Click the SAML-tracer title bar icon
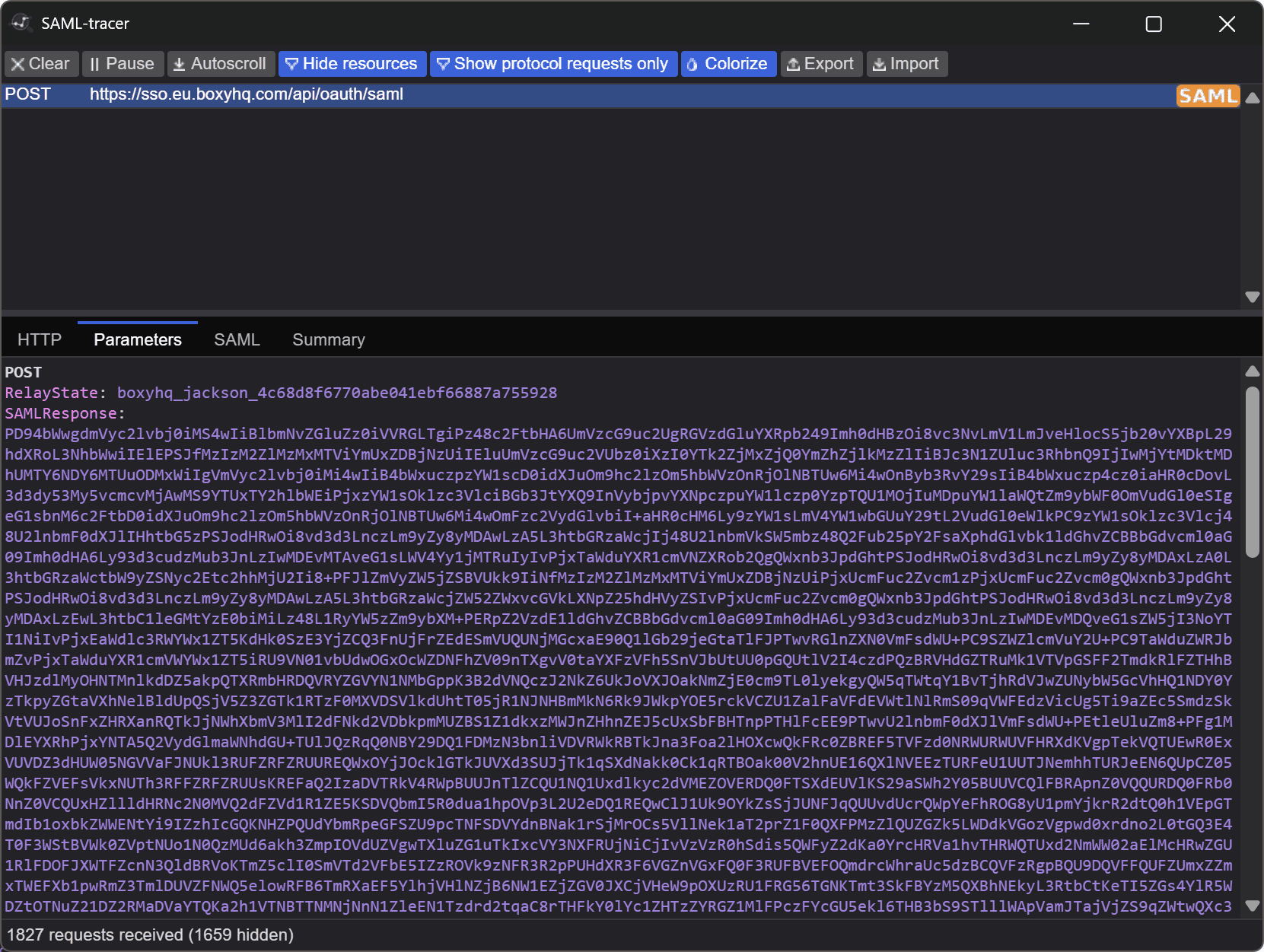Screen dimensions: 1264x952 point(21,23)
